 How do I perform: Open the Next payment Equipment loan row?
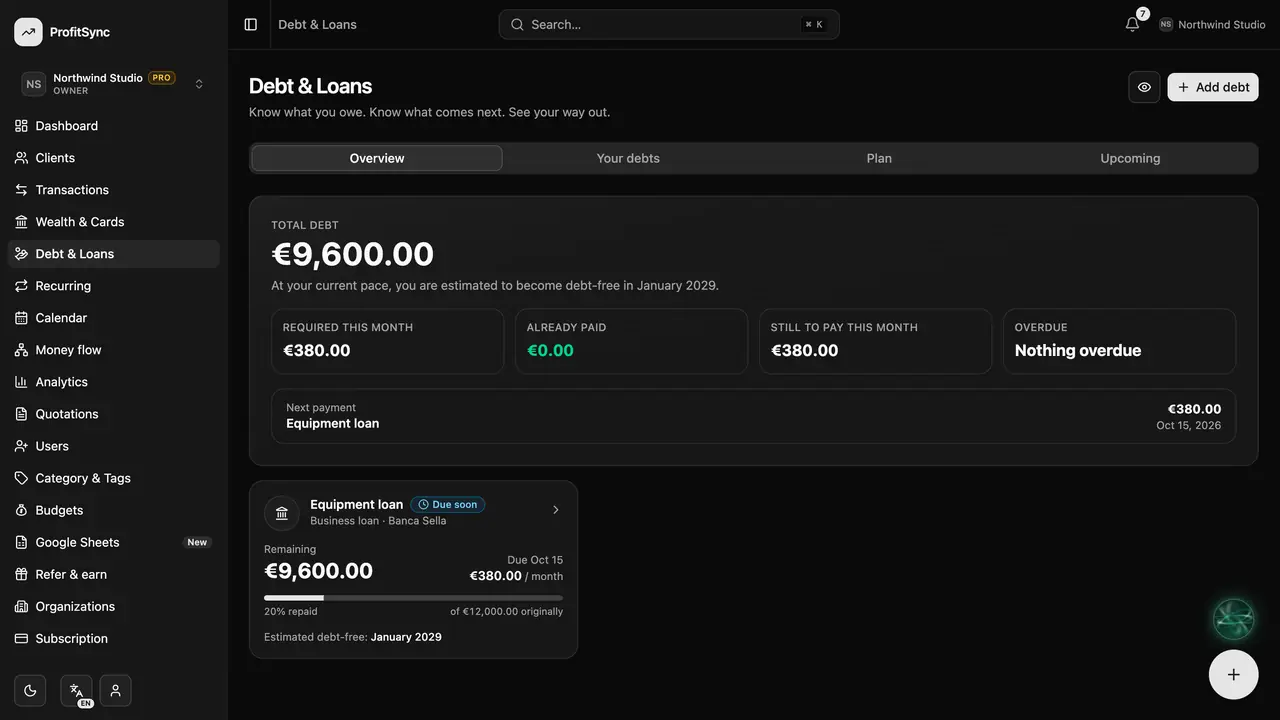pos(753,416)
